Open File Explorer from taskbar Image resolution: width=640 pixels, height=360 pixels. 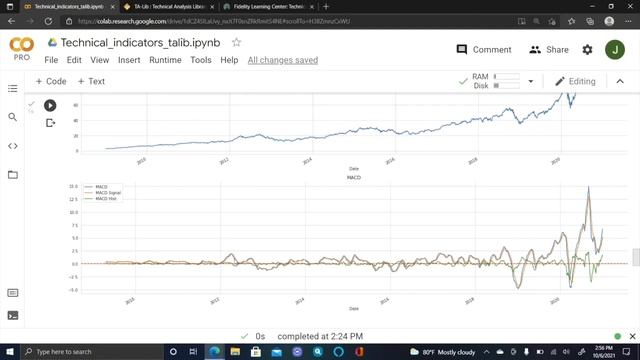click(235, 351)
